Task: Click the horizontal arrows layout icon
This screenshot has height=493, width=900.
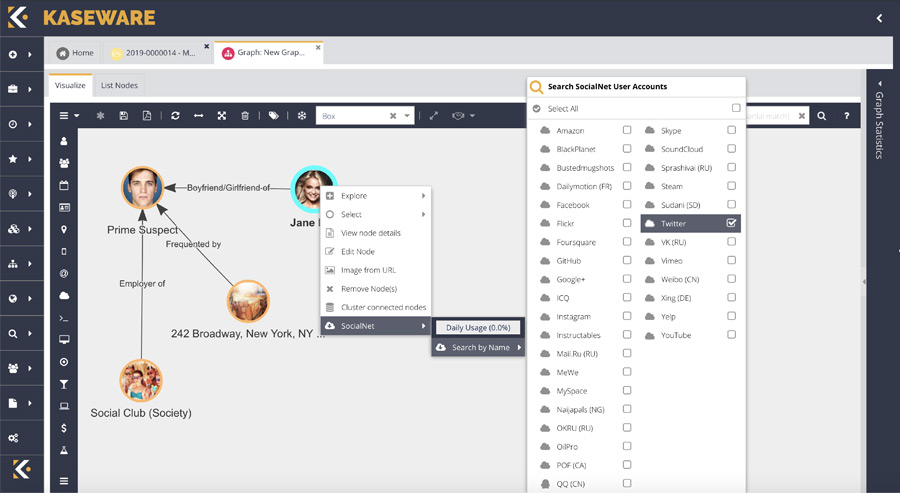Action: 198,115
